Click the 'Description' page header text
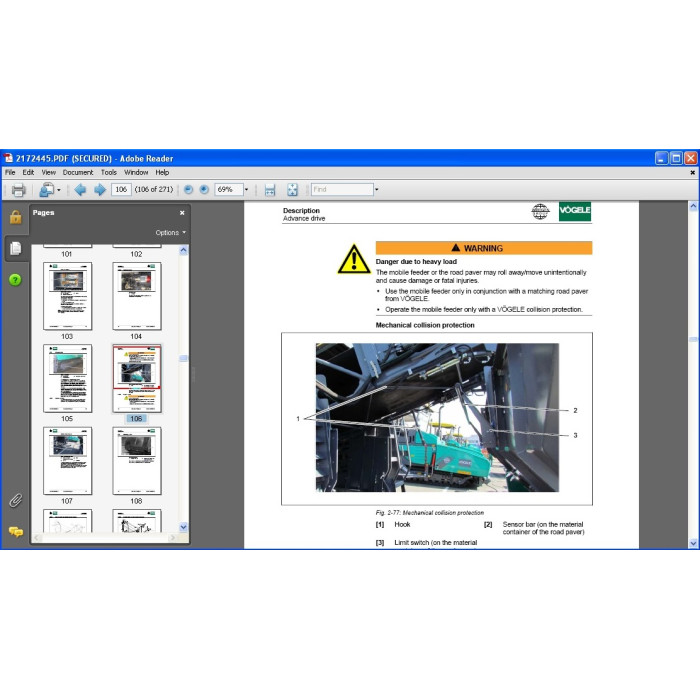Screen dimensions: 700x700 [301, 211]
